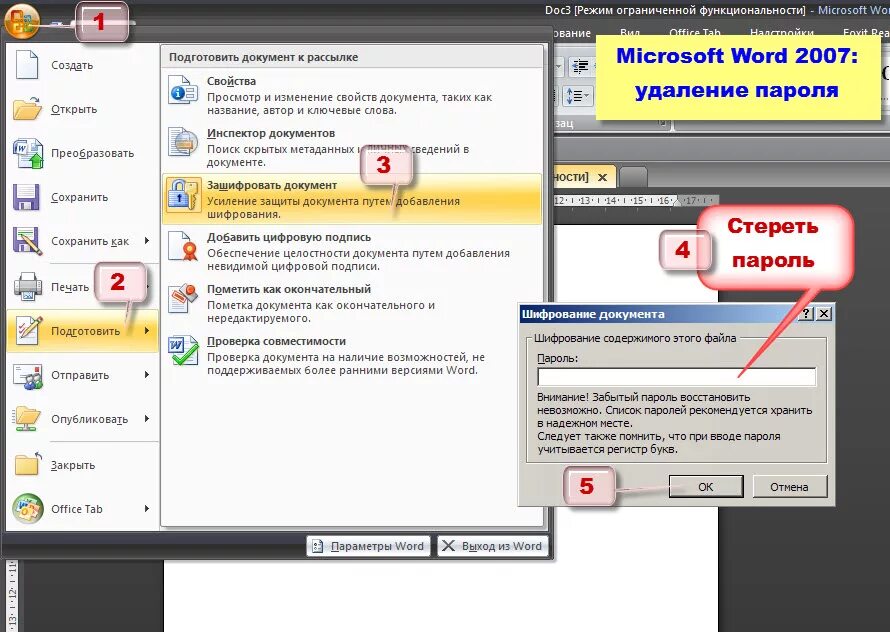Expand the Сохранить как submenu arrow
Viewport: 890px width, 632px height.
click(x=147, y=241)
